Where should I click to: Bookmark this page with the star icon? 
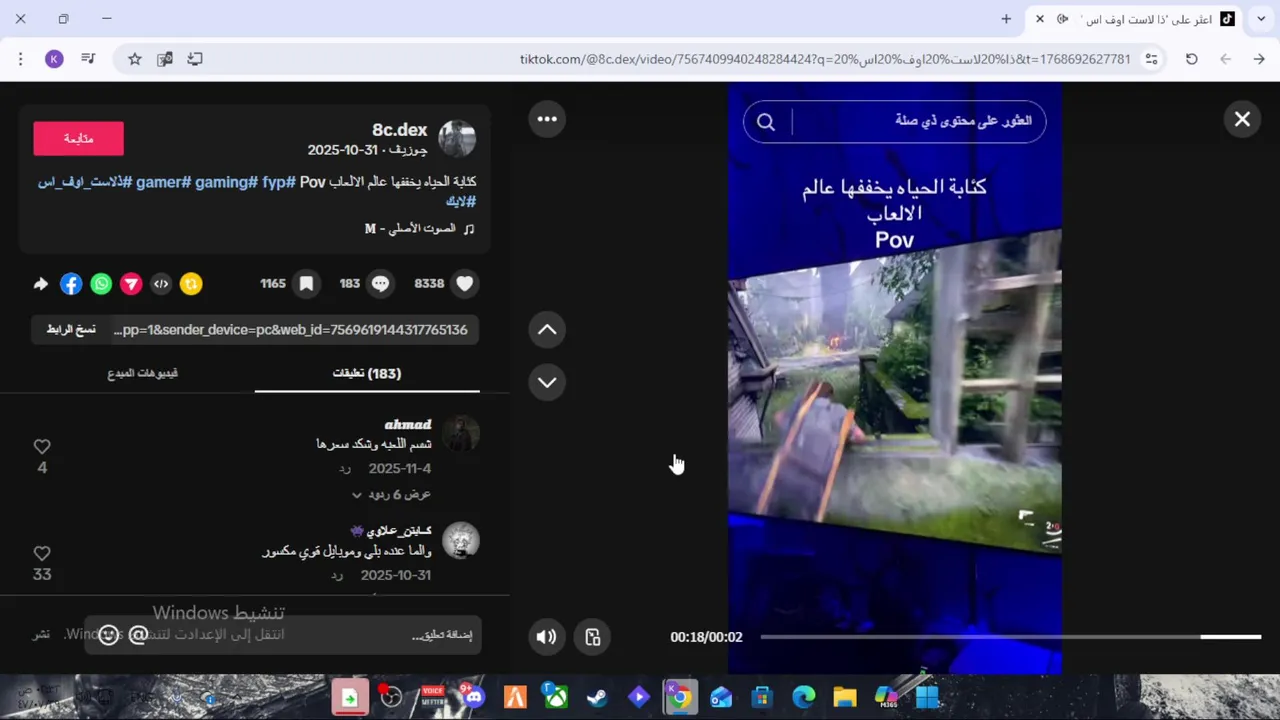point(135,59)
